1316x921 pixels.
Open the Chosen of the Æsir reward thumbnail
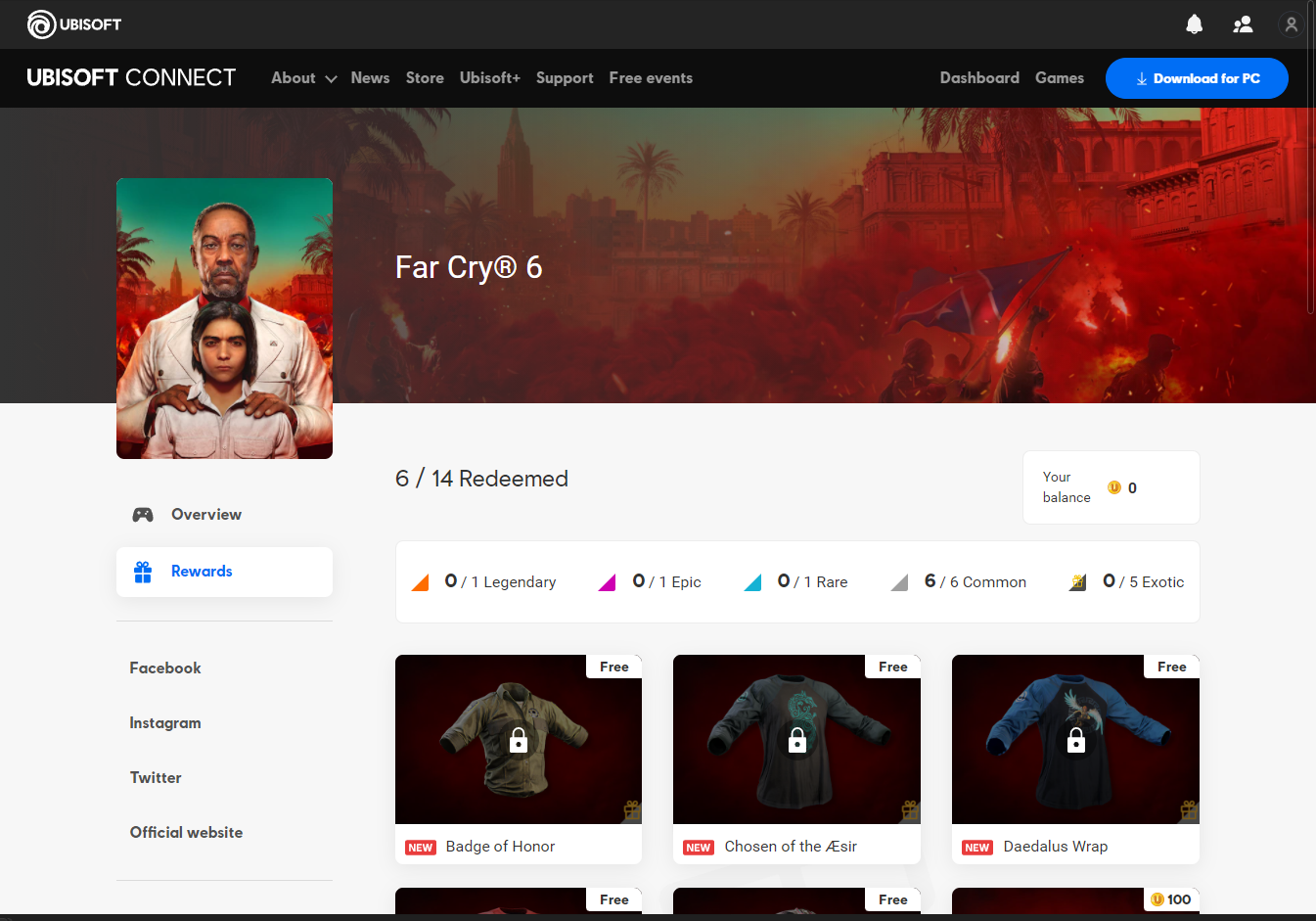tap(796, 739)
